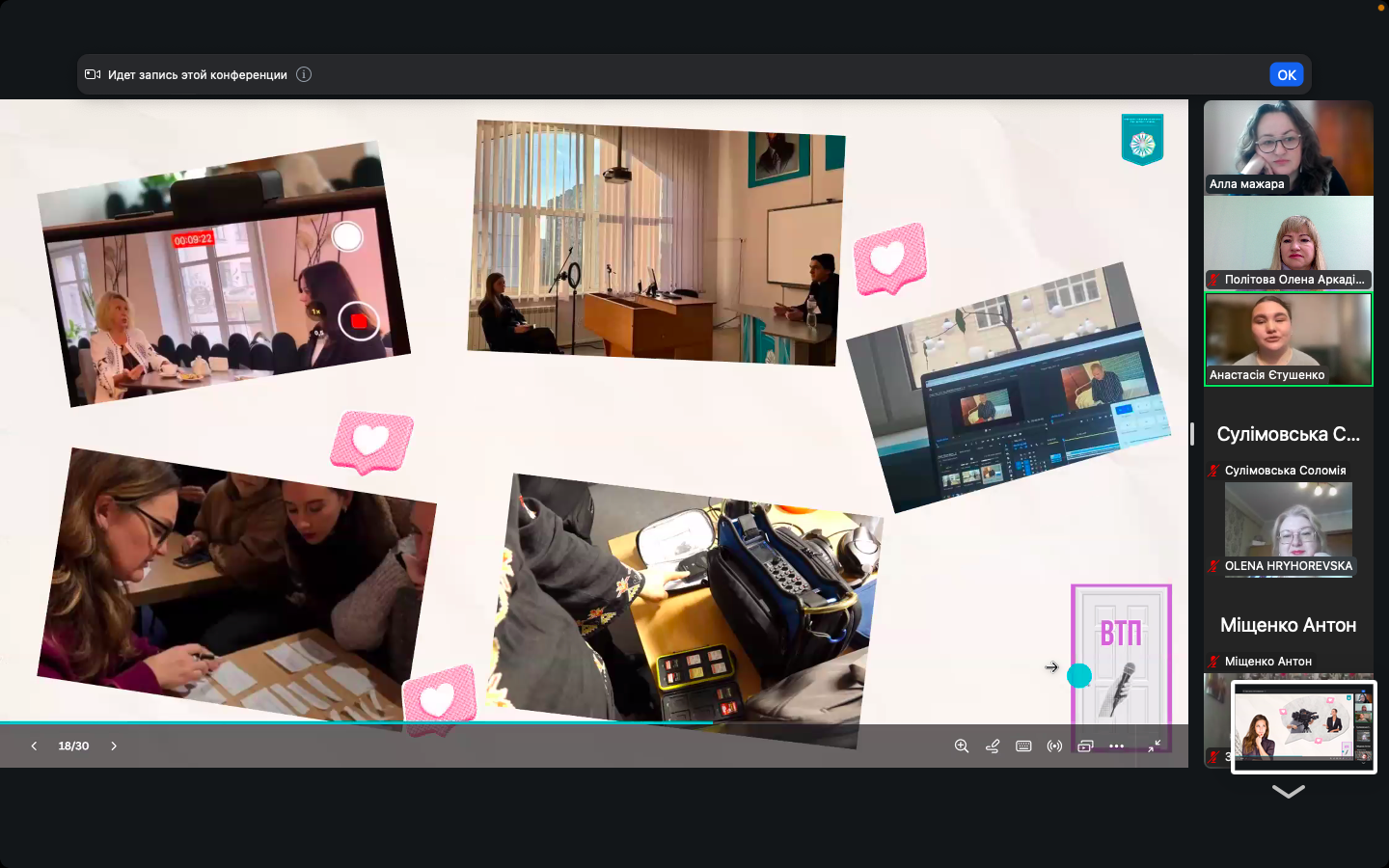Image resolution: width=1389 pixels, height=868 pixels.
Task: Open the floating slide preview thumbnail
Action: pos(1303,726)
